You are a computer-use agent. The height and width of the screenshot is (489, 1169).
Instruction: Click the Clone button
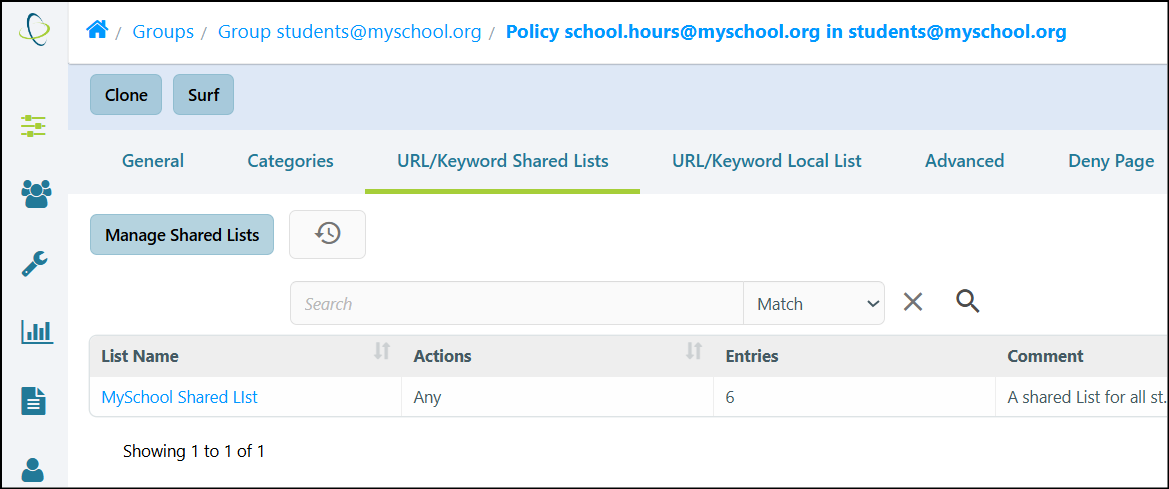click(x=126, y=95)
